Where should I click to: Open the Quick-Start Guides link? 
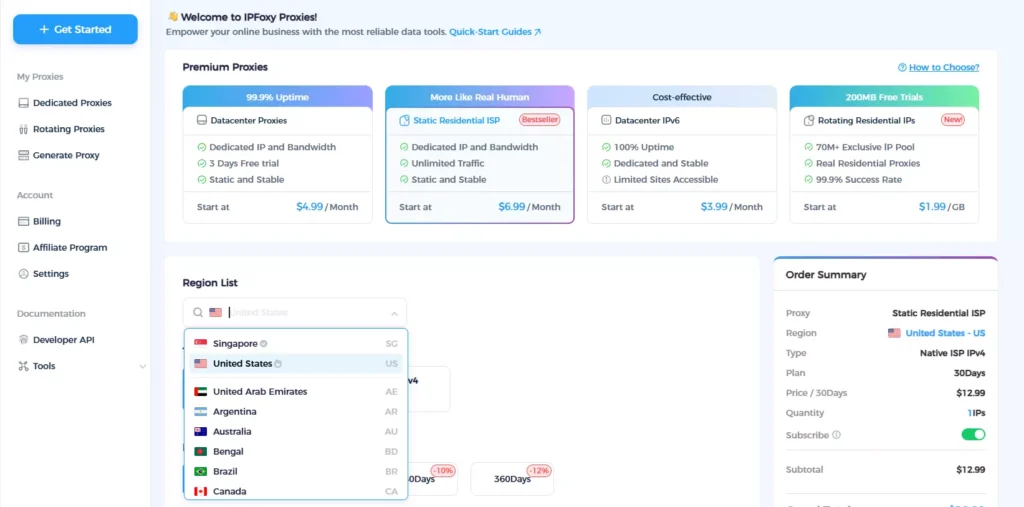pos(495,32)
